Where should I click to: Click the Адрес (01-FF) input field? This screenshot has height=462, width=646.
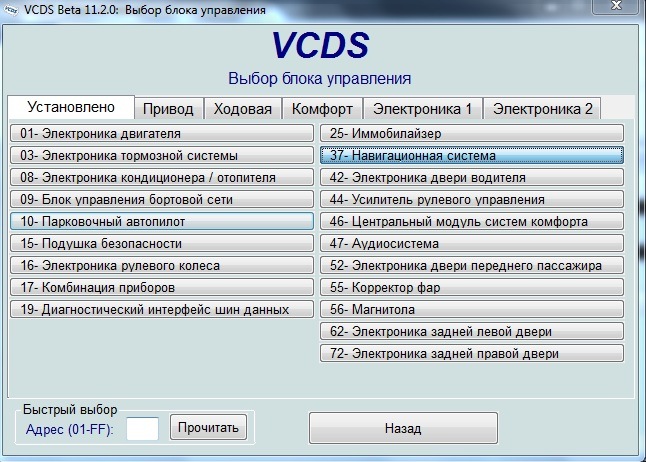pos(143,429)
